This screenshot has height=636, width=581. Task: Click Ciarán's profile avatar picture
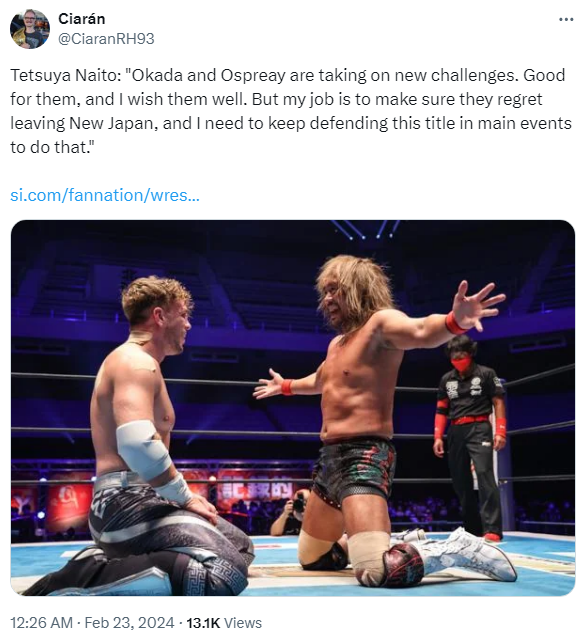[30, 29]
